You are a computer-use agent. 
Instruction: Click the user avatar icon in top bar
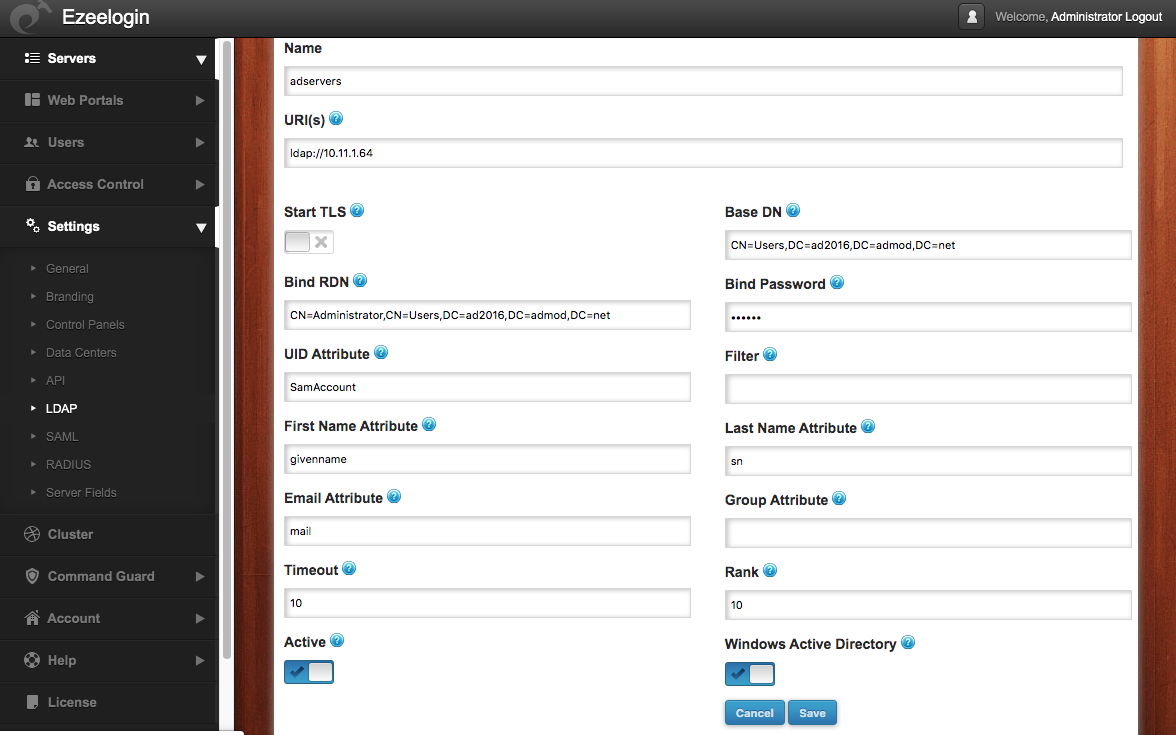[970, 16]
